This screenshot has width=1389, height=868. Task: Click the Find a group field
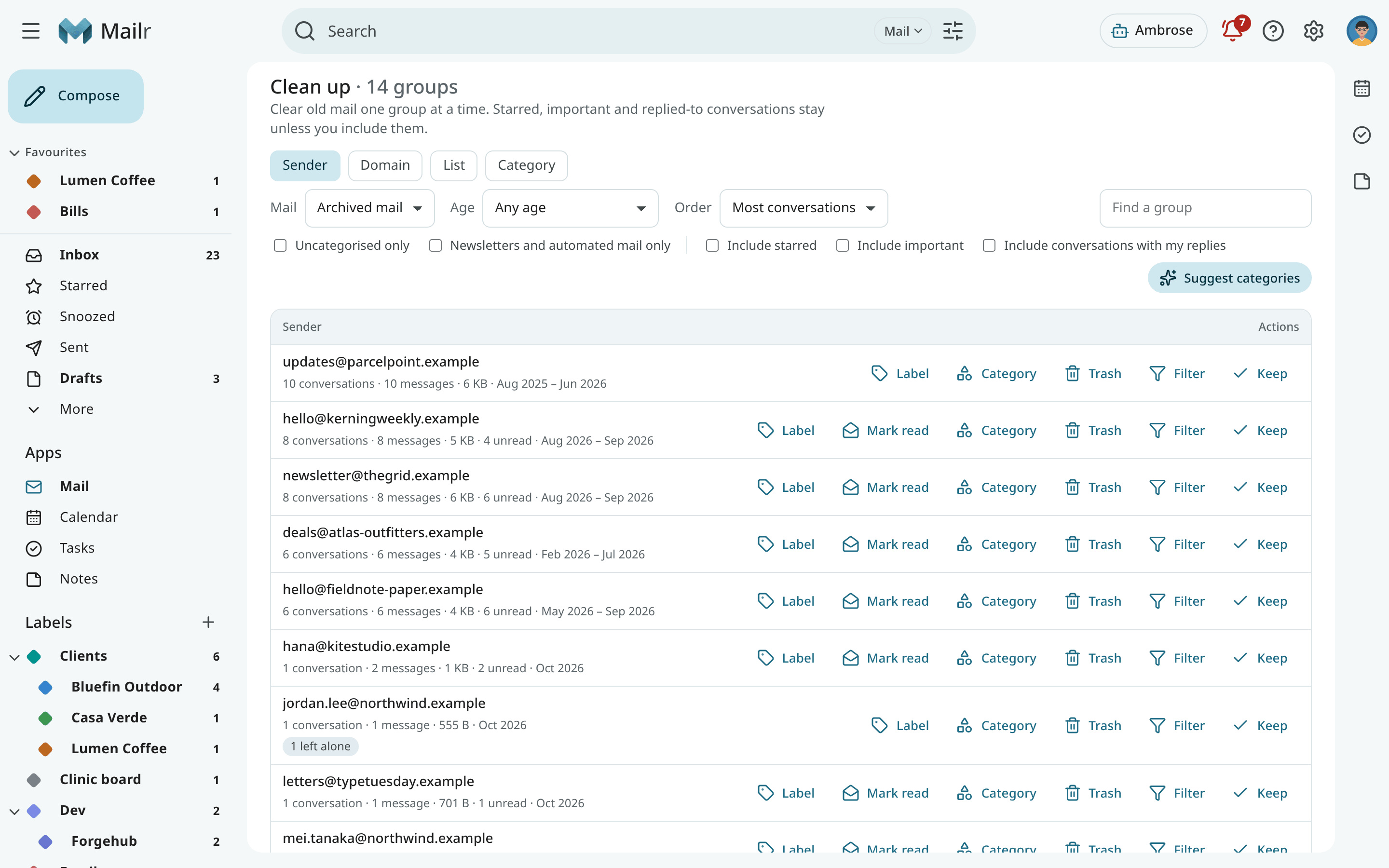1205,208
